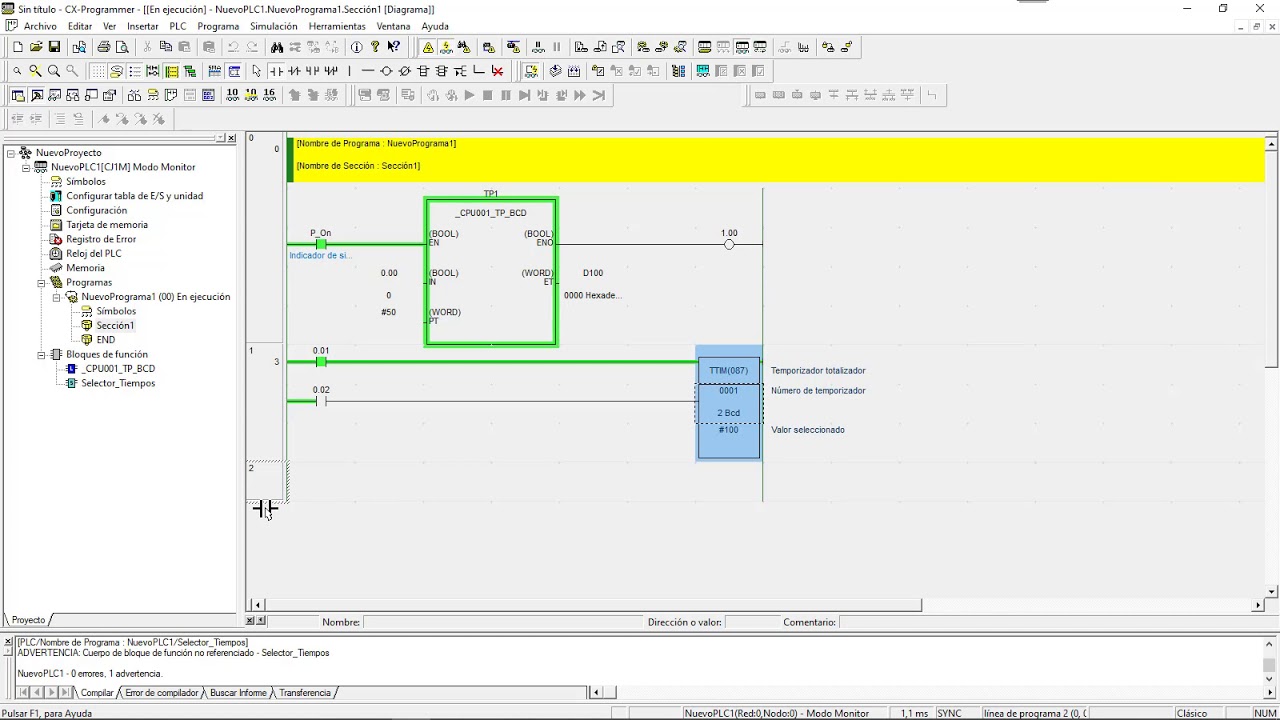Screen dimensions: 1280x720
Task: Toggle the grid display button
Action: (98, 71)
